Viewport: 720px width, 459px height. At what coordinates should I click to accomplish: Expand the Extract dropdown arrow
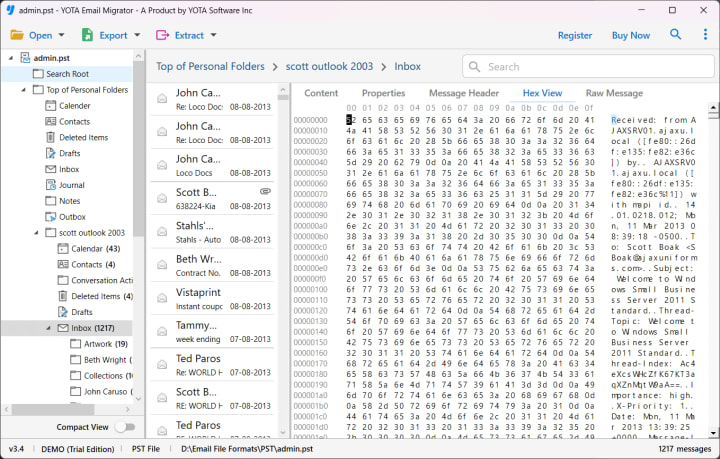[213, 35]
